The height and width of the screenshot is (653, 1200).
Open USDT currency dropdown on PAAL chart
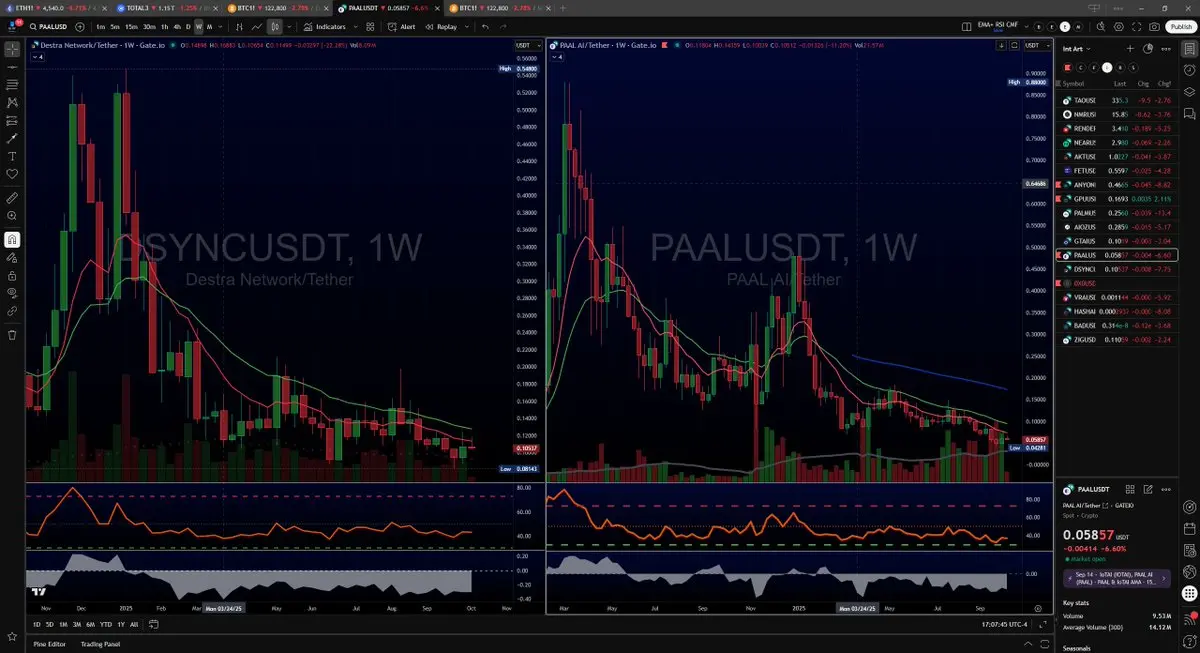(1038, 46)
